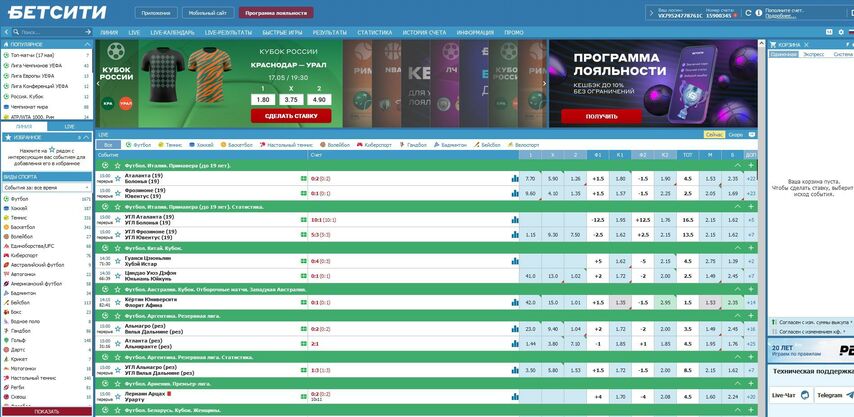Open Хоккей in sports sidebar

[x=20, y=208]
